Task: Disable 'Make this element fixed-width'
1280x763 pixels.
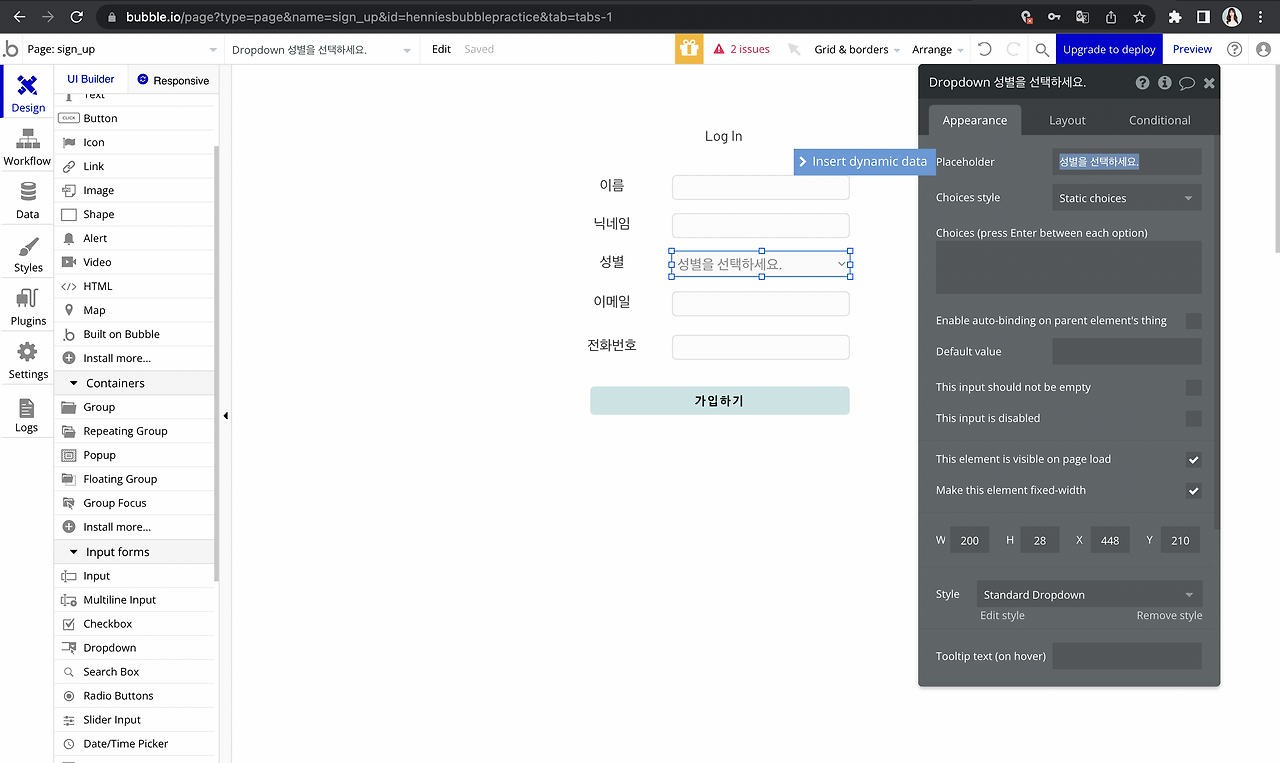Action: tap(1193, 490)
